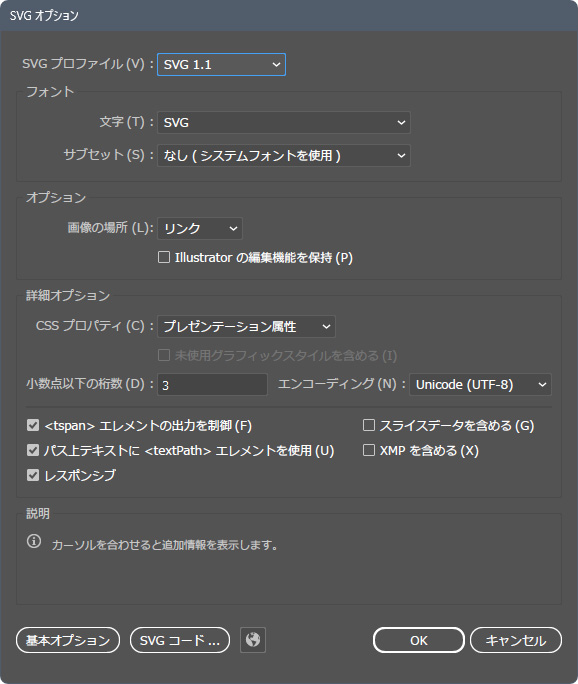
Task: Uncheck パス上テキストに <textPath> エレメントを使用
Action: click(33, 450)
